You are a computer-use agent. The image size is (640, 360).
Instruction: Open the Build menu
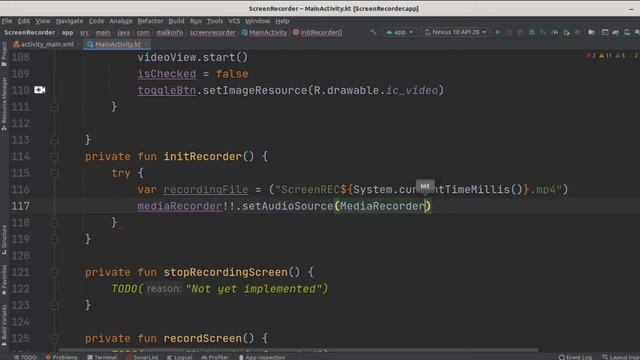(x=176, y=21)
